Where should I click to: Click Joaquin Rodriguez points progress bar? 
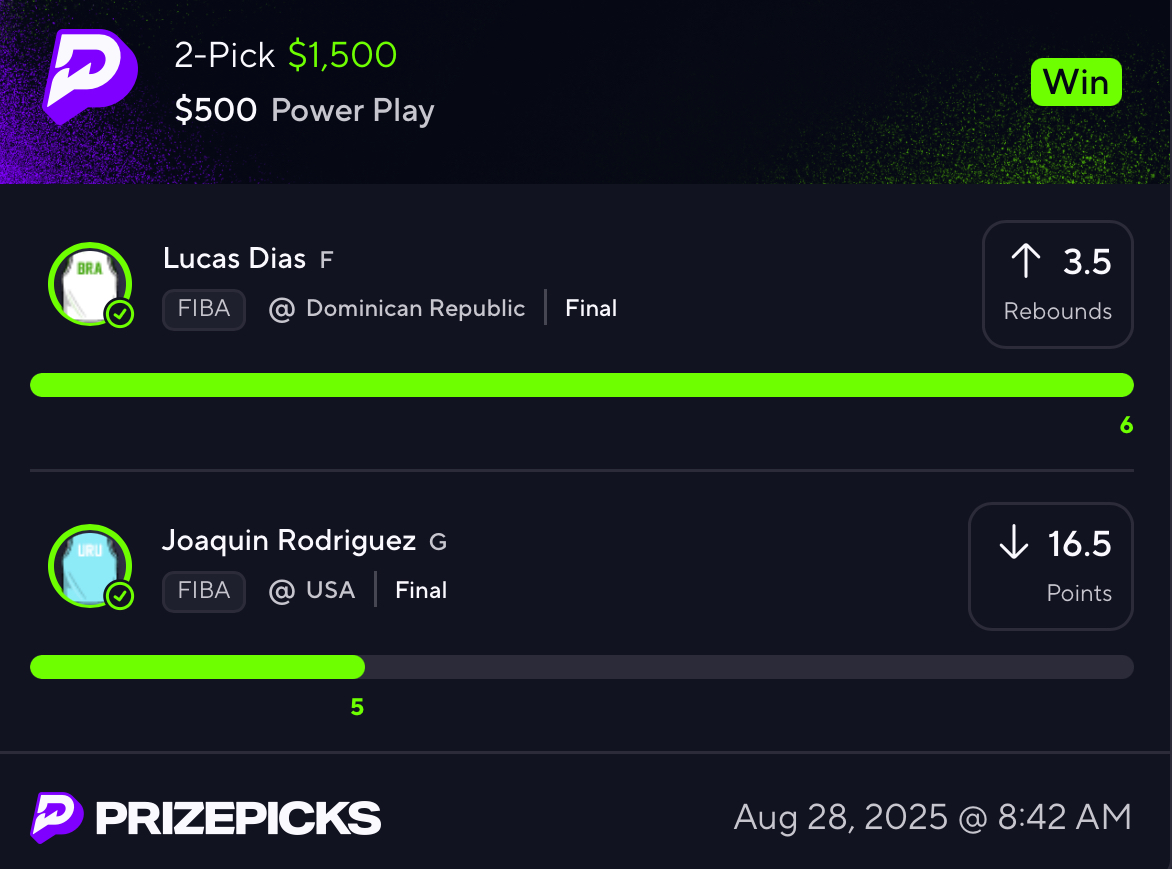click(582, 667)
